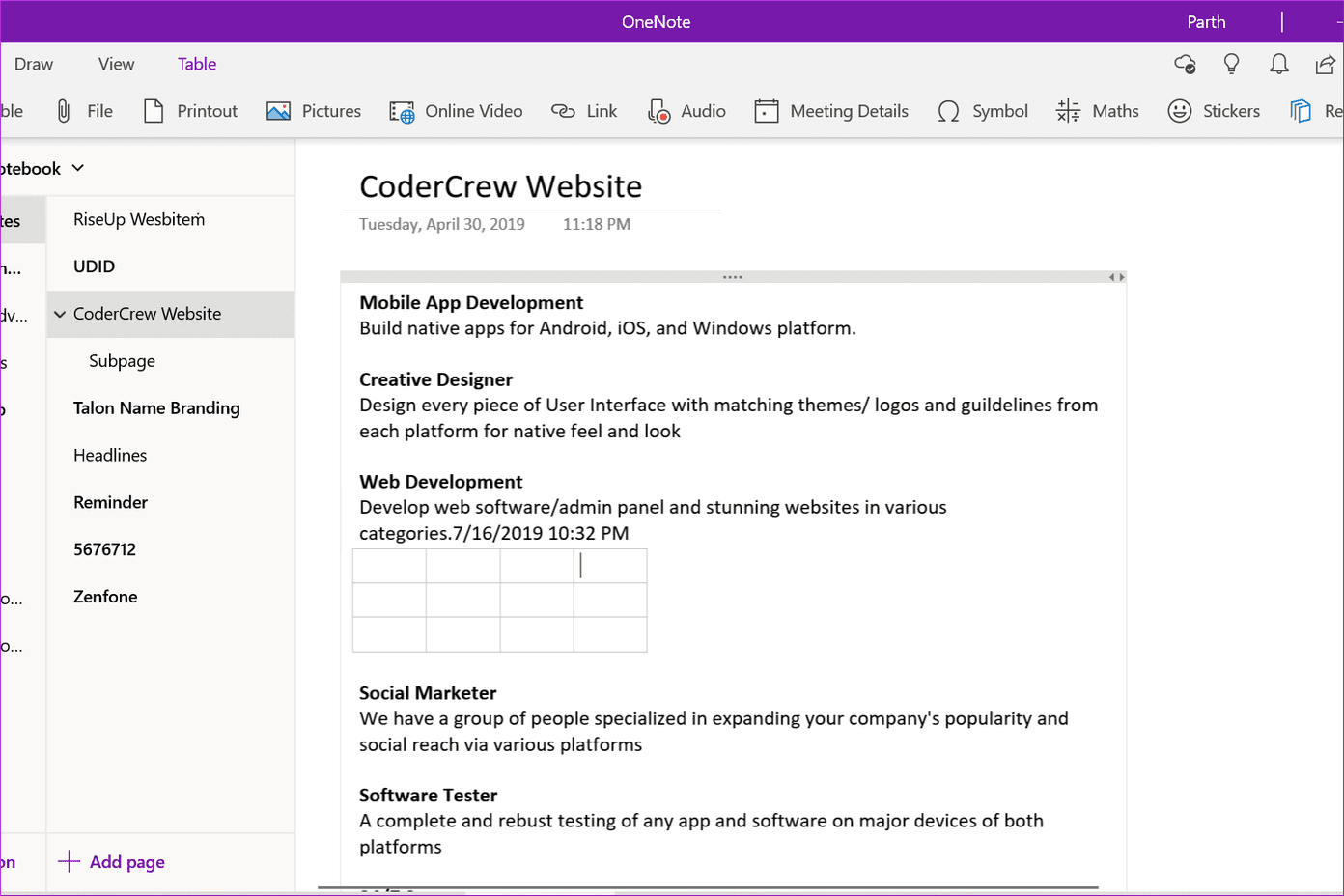Click the horizontal scrollbar under the note

click(x=708, y=887)
